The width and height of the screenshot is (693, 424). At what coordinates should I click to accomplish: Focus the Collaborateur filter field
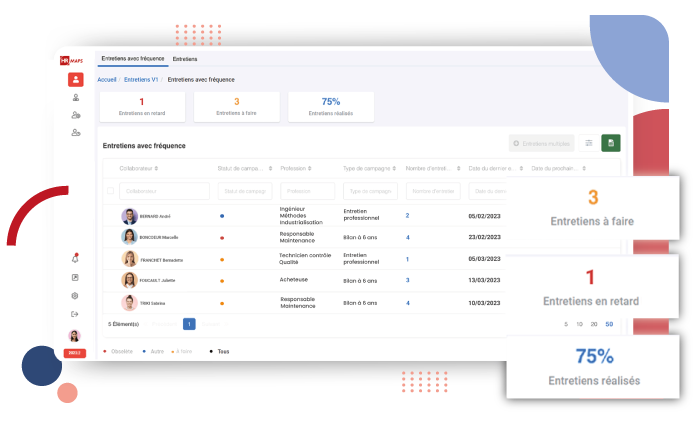[x=164, y=191]
